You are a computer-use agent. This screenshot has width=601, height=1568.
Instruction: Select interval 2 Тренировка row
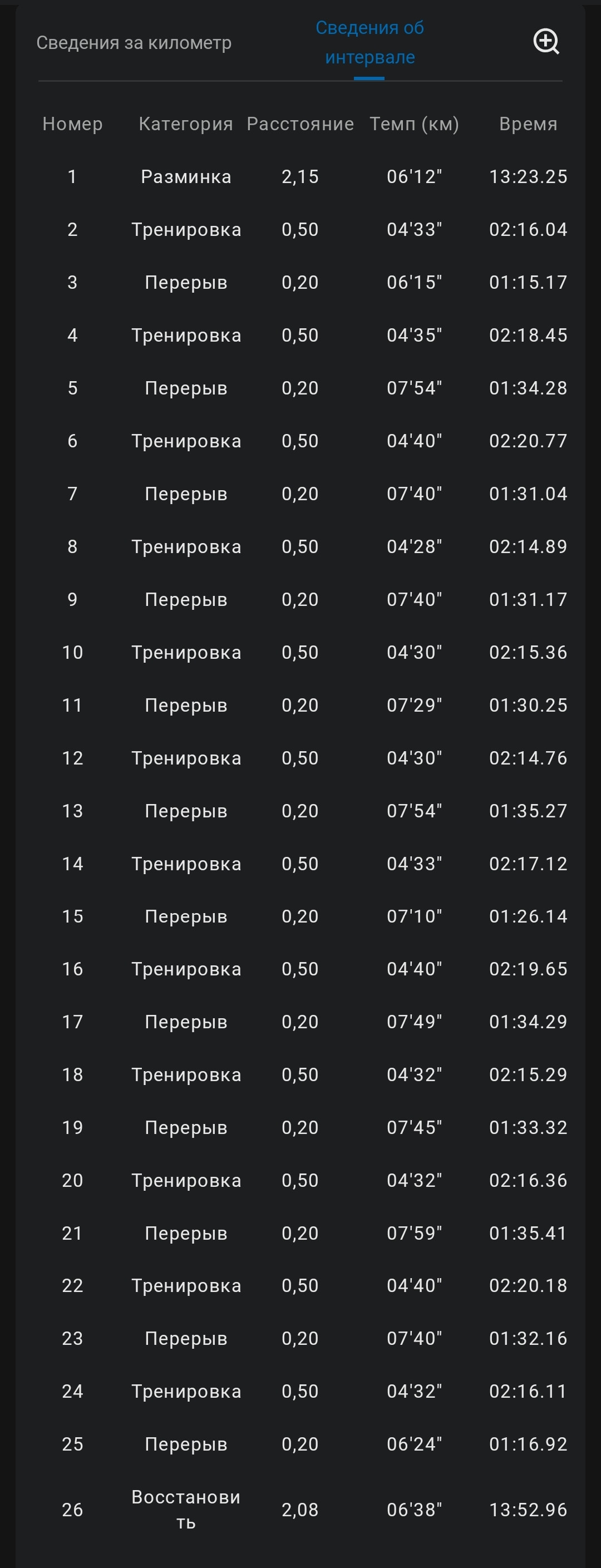(x=300, y=229)
